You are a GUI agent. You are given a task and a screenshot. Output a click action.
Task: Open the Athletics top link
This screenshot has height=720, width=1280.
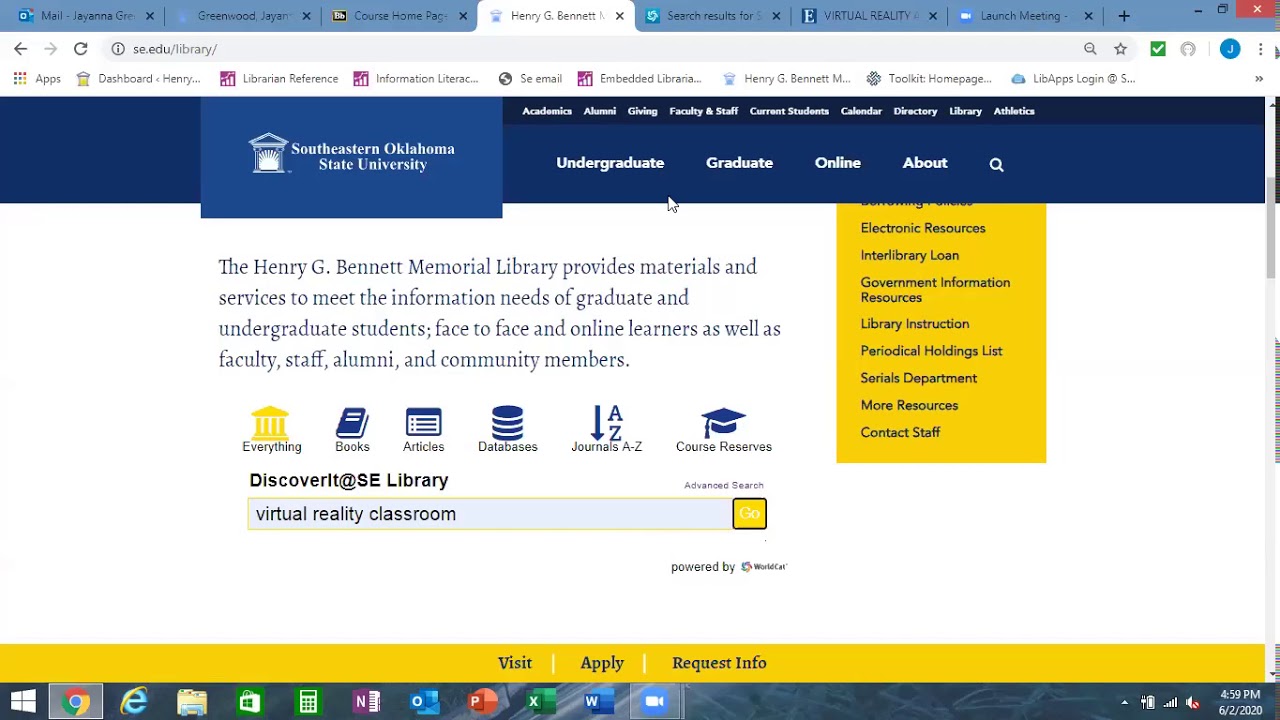click(x=1014, y=111)
